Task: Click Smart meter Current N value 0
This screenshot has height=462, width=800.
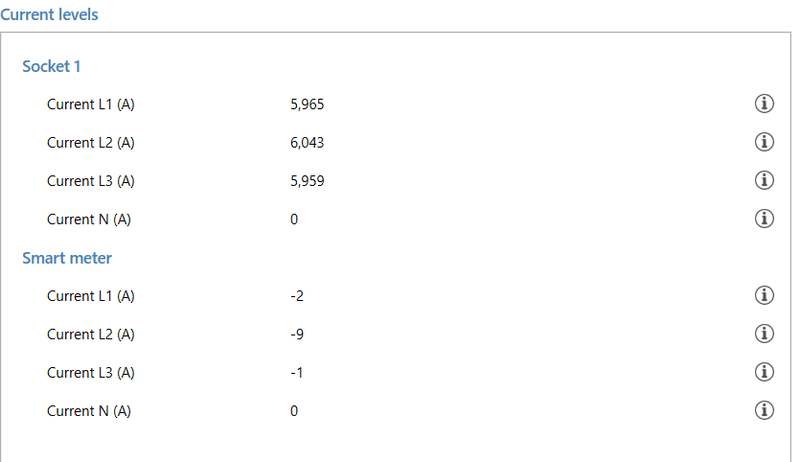Action: tap(294, 411)
